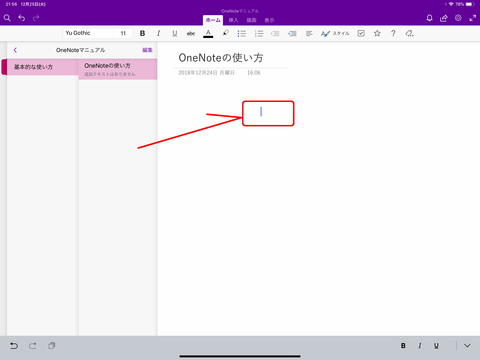Click the page date 2018年12月24日
Image resolution: width=480 pixels, height=360 pixels.
(206, 73)
